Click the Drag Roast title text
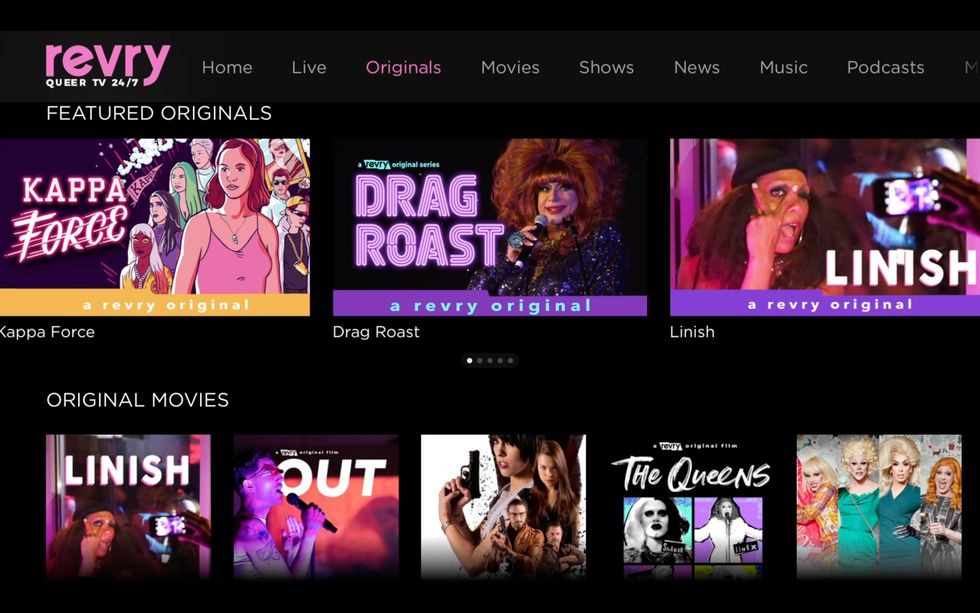The width and height of the screenshot is (980, 613). [376, 332]
